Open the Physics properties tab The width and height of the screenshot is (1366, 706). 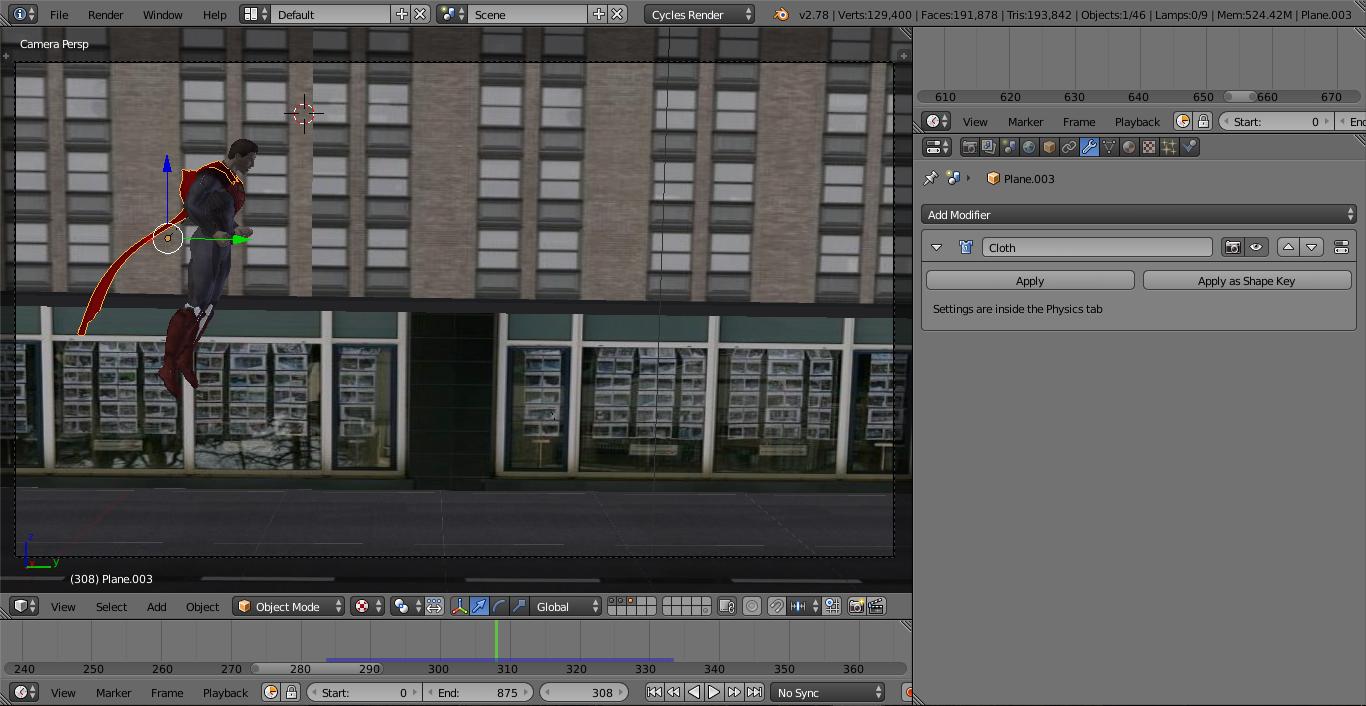1189,146
